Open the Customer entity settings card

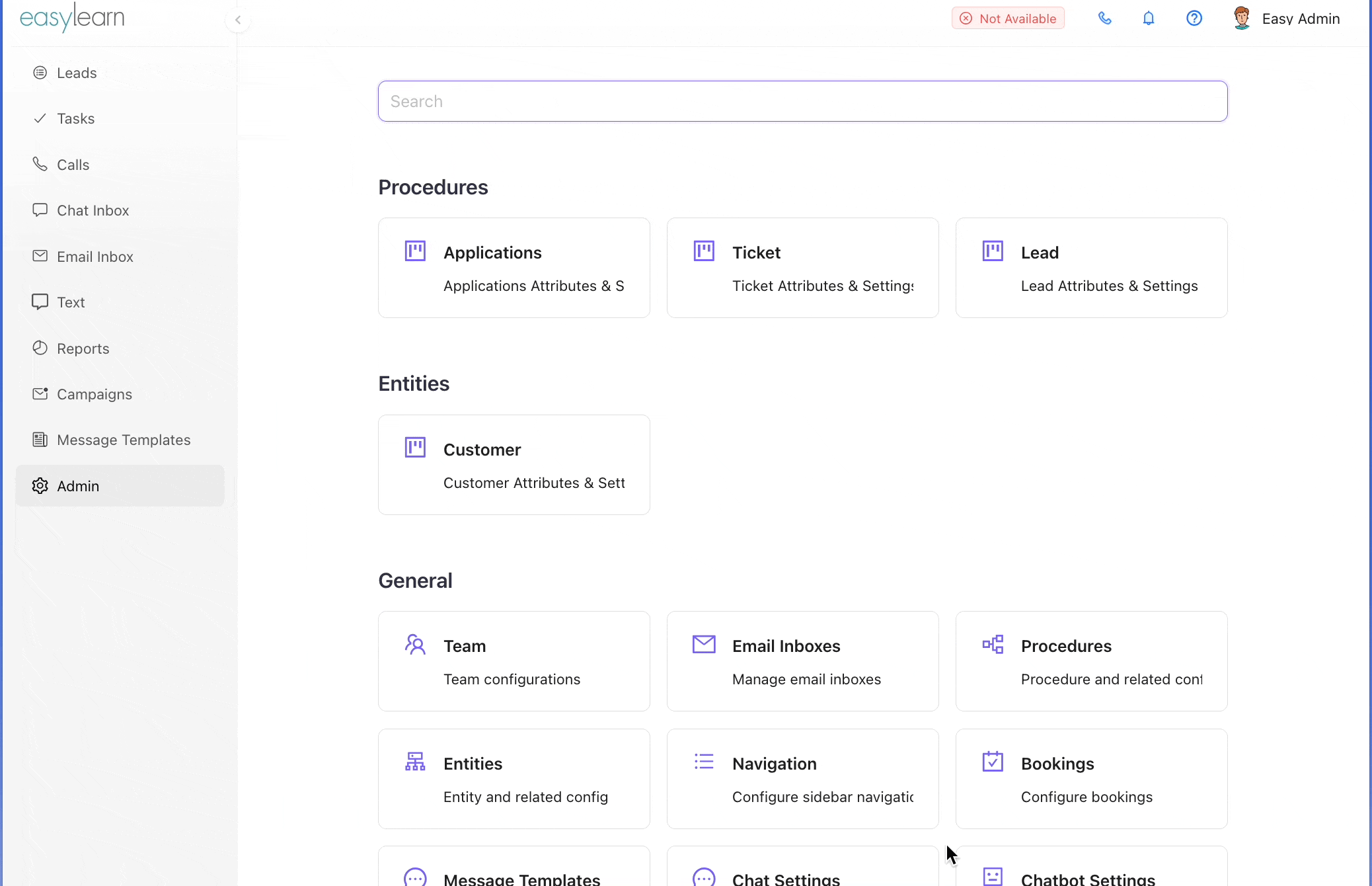[x=514, y=465]
